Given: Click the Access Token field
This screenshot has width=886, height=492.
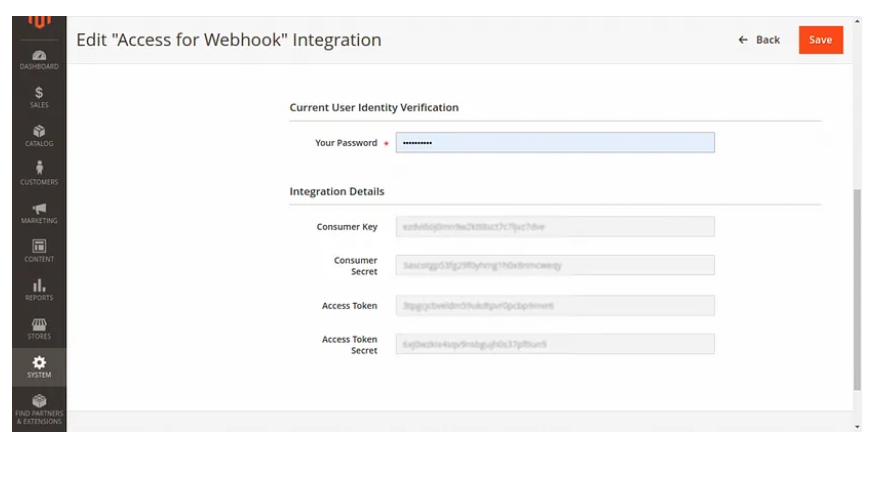Looking at the screenshot, I should pos(555,305).
